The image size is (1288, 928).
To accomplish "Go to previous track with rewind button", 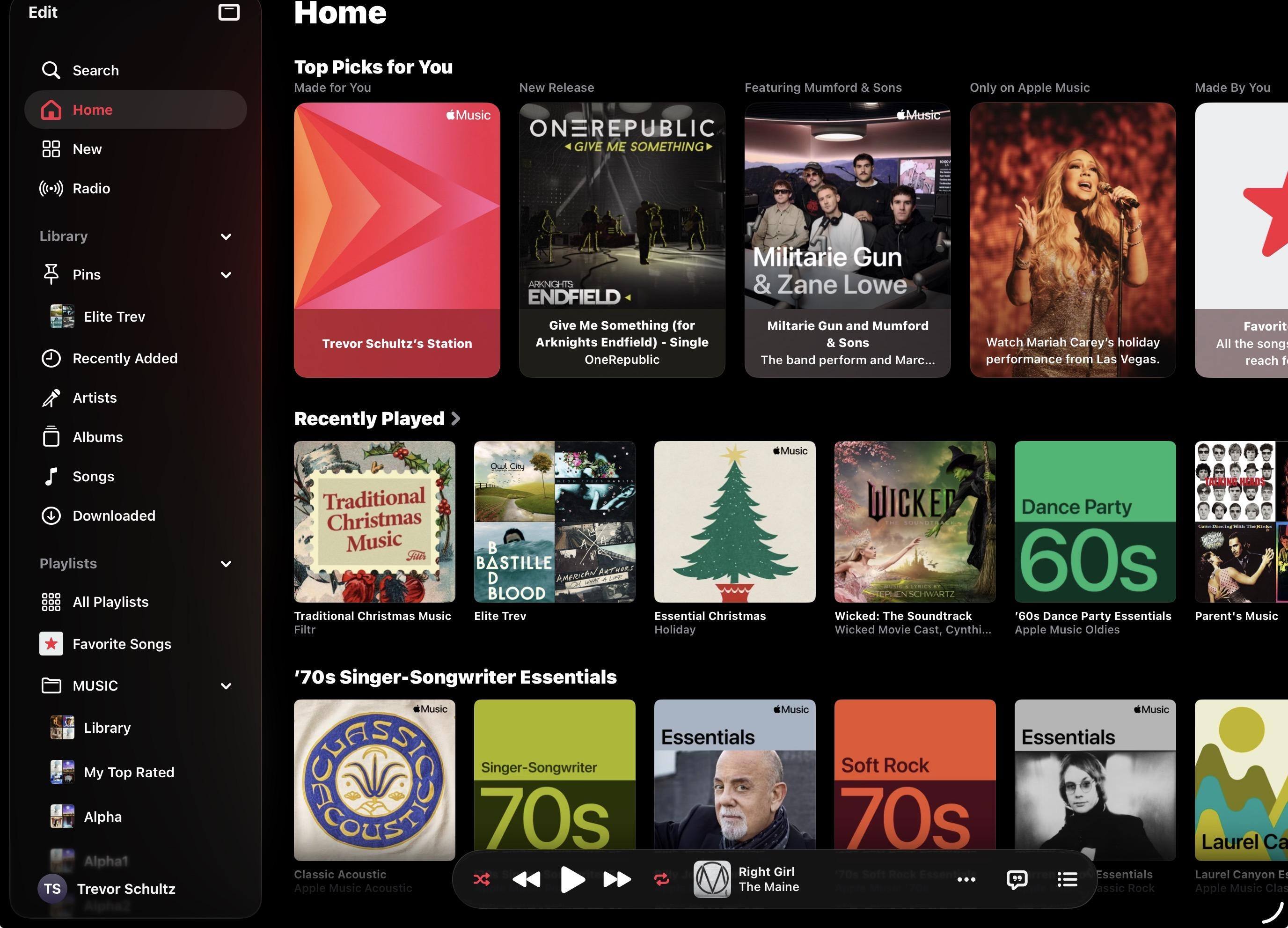I will (526, 880).
